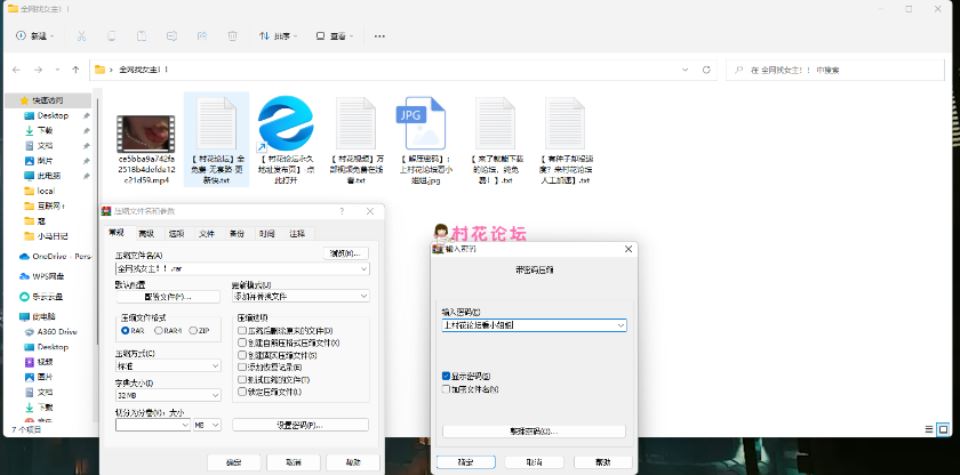Select the RAR4 format radio button
Image resolution: width=960 pixels, height=475 pixels.
(x=159, y=331)
